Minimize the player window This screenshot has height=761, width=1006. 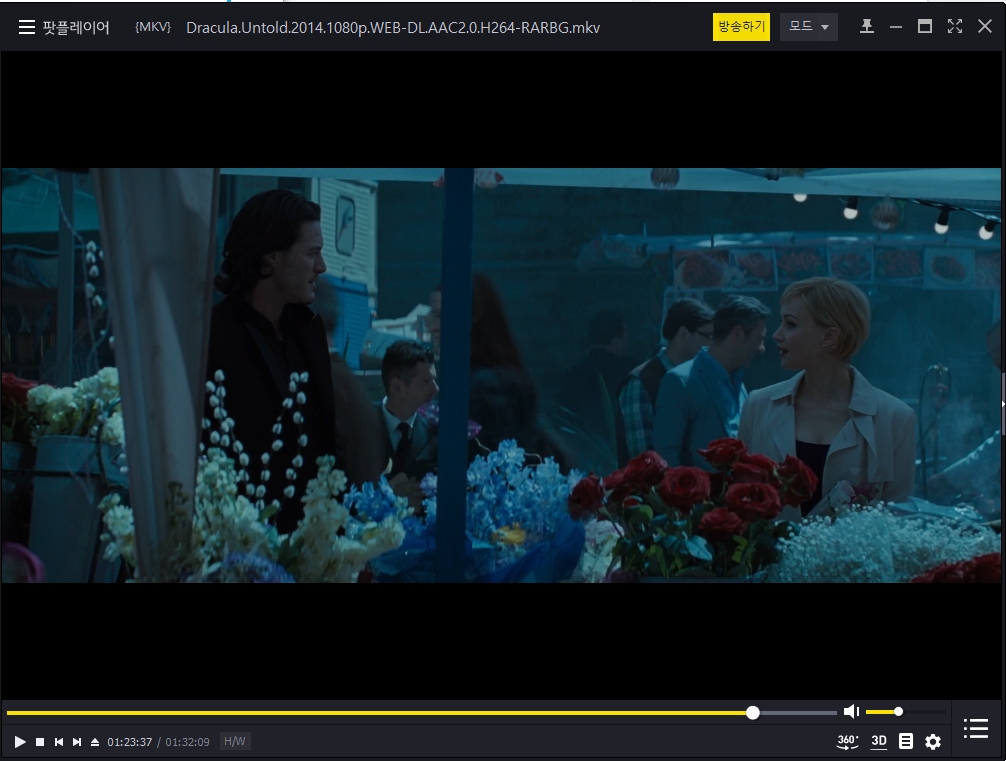tap(896, 27)
